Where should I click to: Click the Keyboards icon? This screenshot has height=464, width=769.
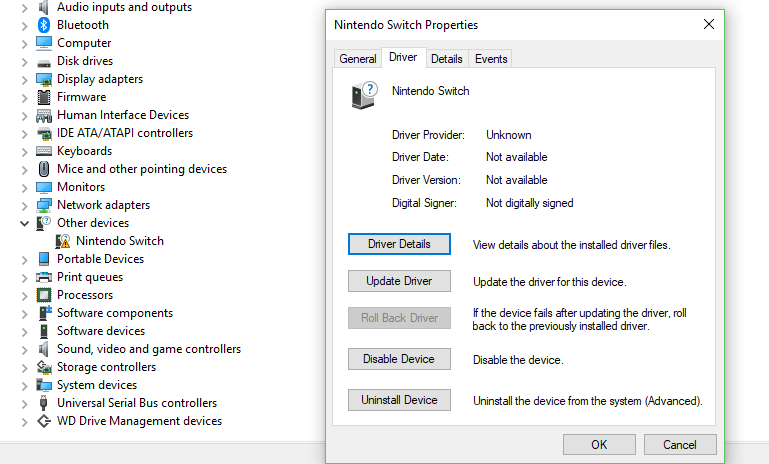coord(44,151)
